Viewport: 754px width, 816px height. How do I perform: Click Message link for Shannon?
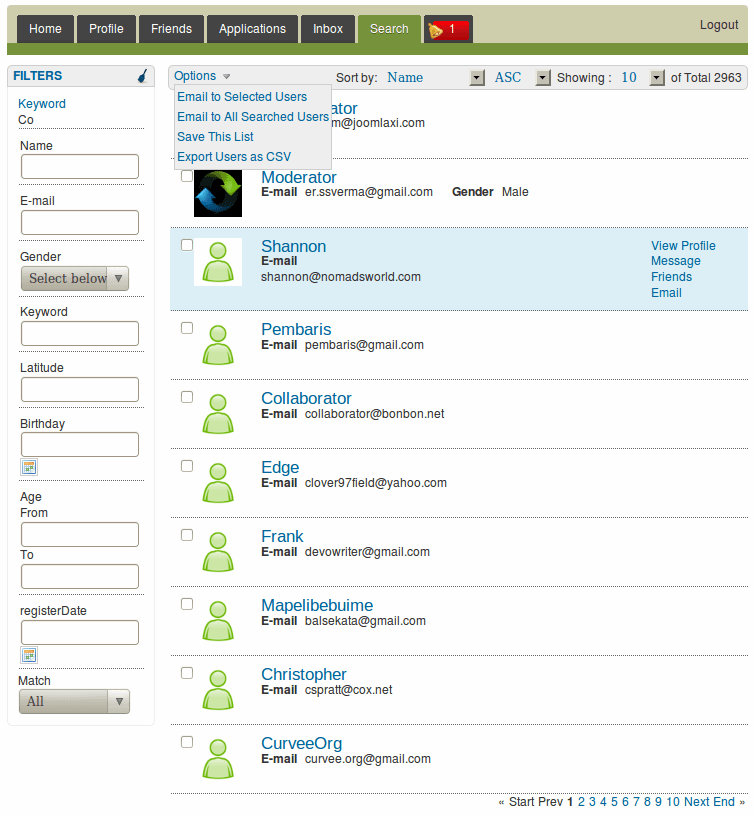tap(675, 261)
